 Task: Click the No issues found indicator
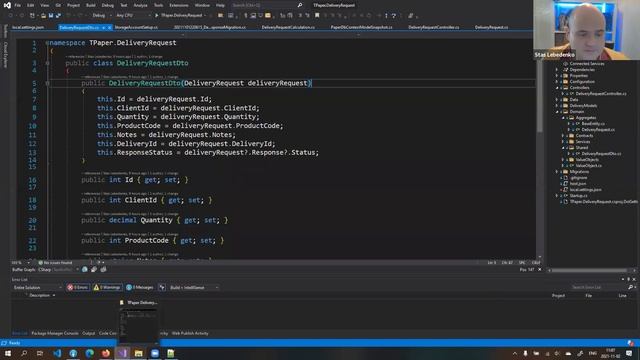pos(55,263)
